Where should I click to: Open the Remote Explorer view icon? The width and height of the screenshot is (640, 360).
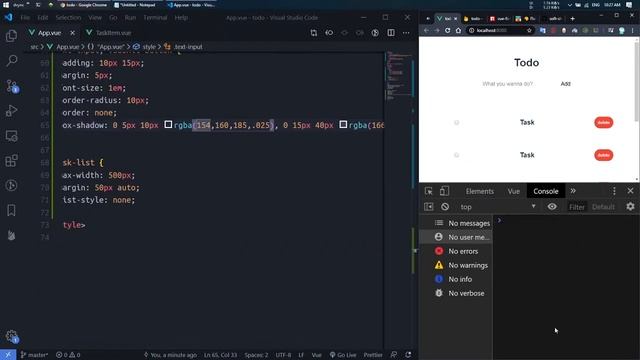point(11,136)
